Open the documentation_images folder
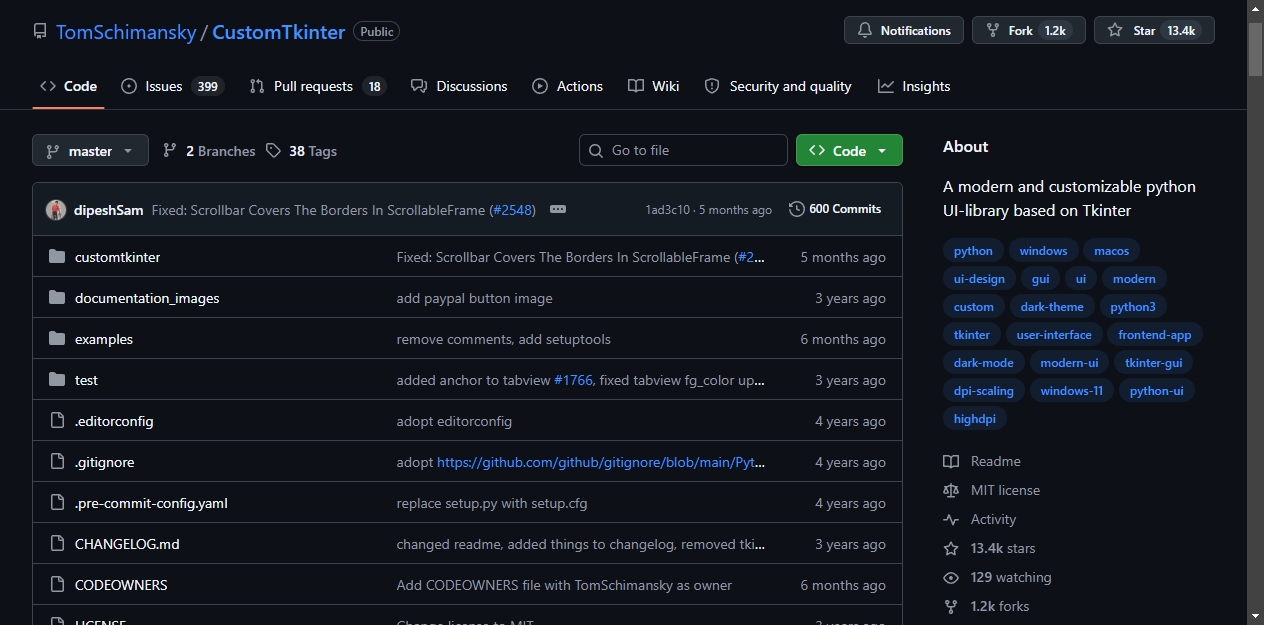 pyautogui.click(x=147, y=298)
